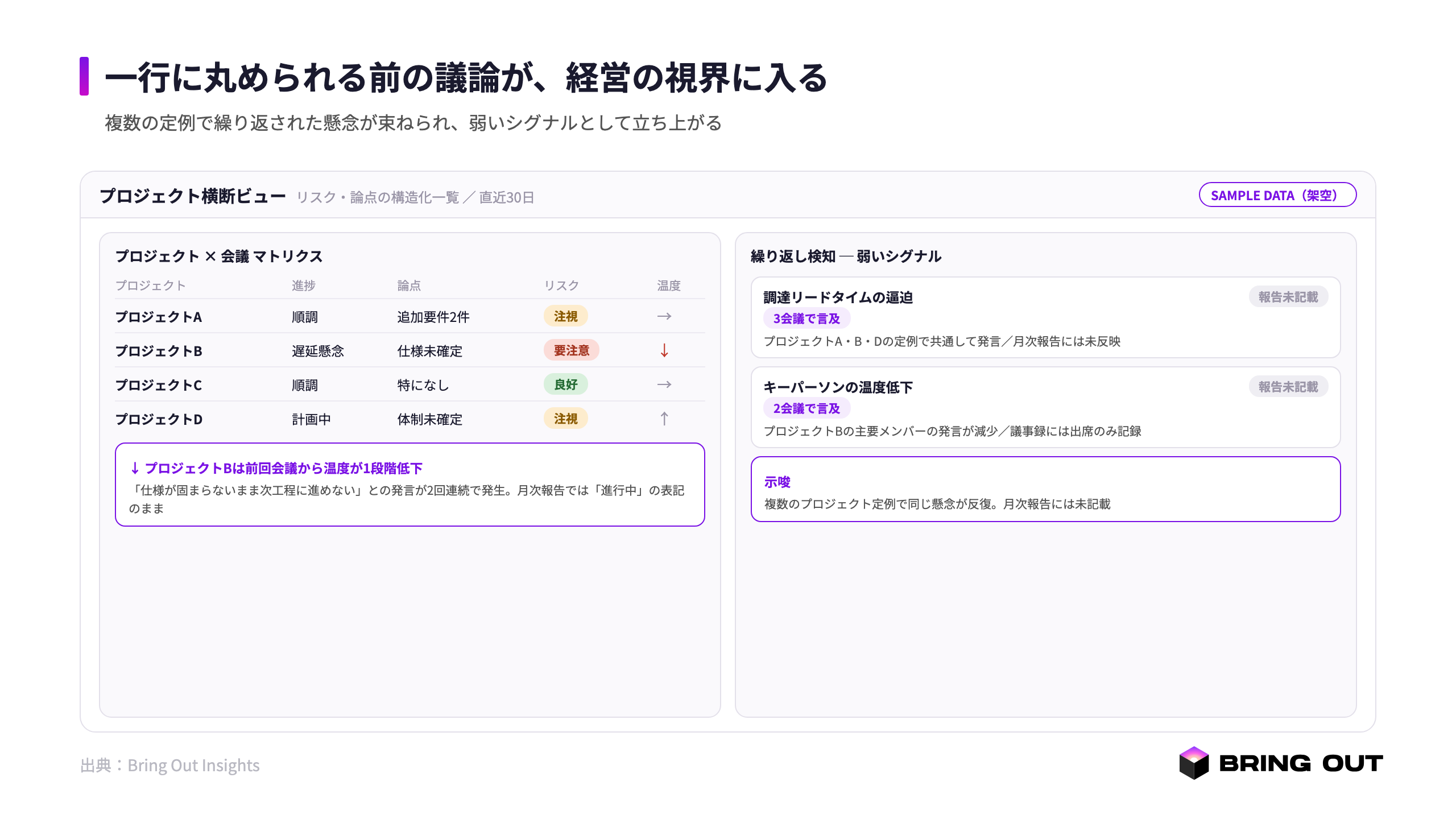Select the プロジェクトB row name

click(x=159, y=351)
